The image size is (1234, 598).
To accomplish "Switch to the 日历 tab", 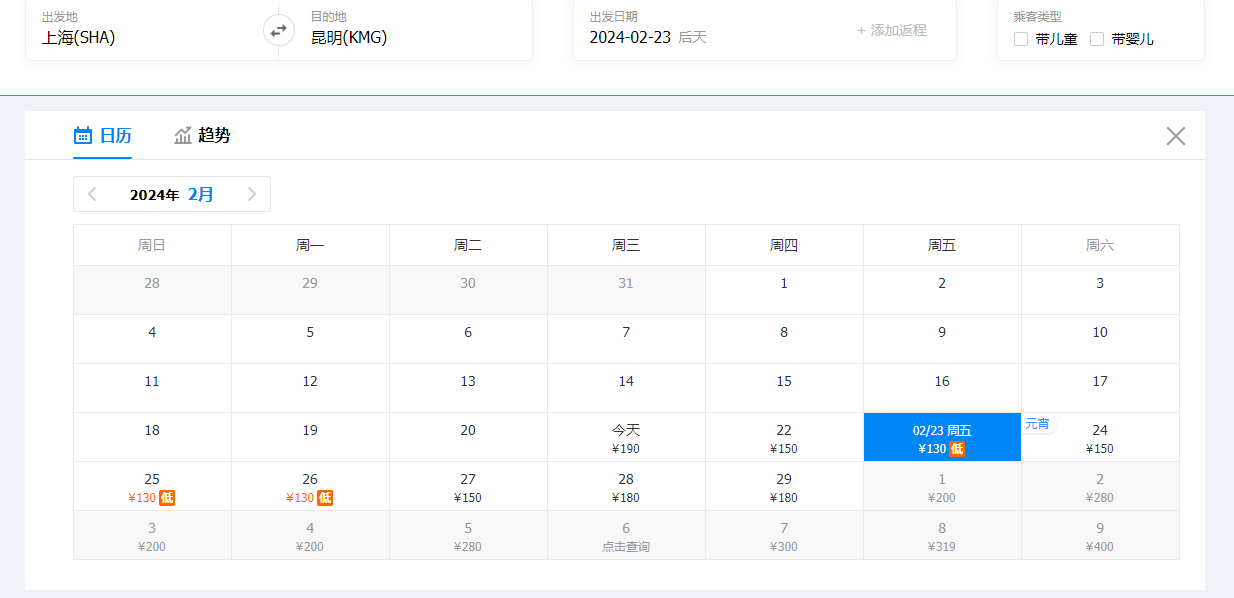I will pyautogui.click(x=102, y=136).
